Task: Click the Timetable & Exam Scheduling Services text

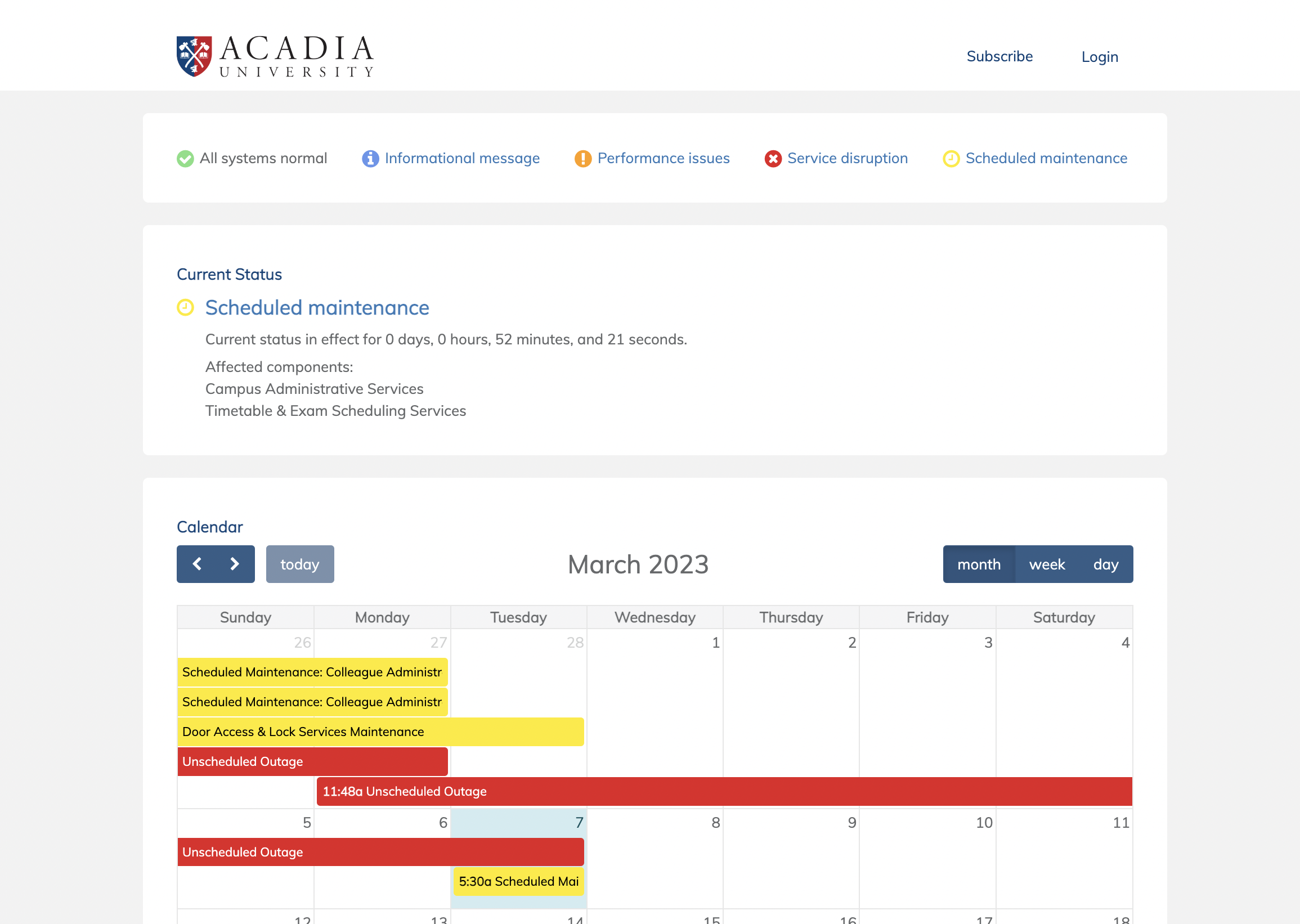Action: [335, 411]
